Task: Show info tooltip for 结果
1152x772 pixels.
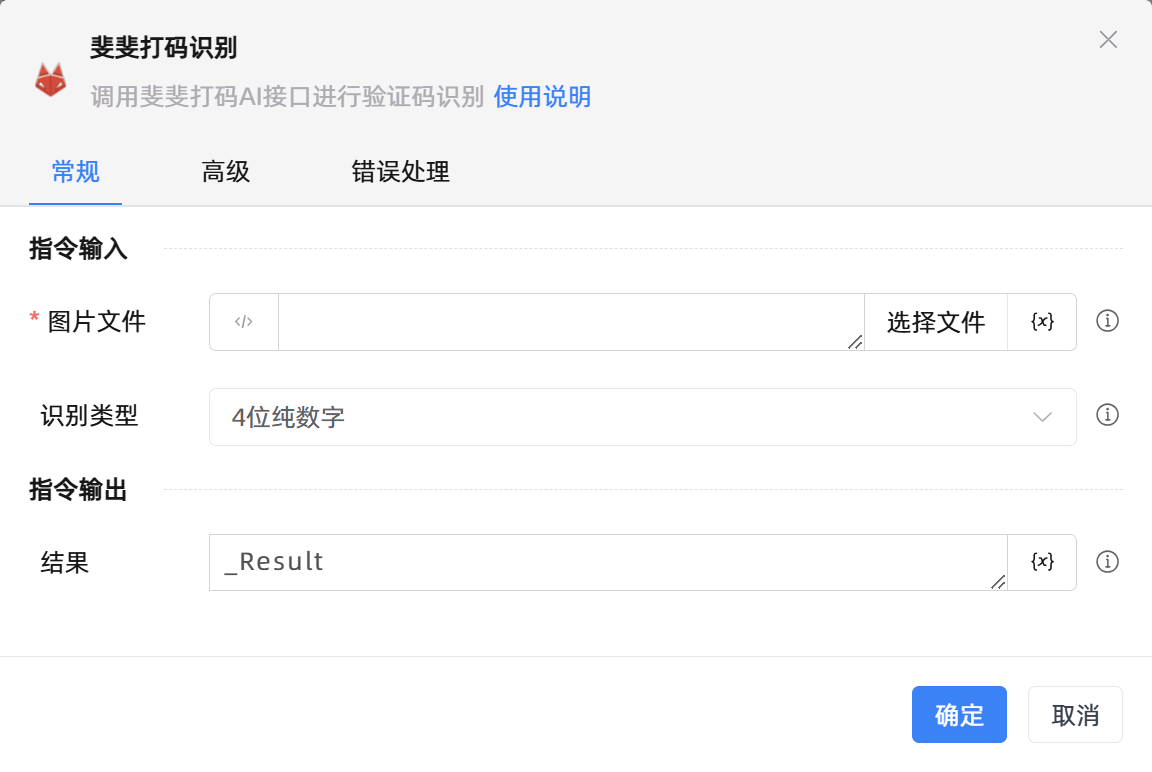Action: (x=1107, y=562)
